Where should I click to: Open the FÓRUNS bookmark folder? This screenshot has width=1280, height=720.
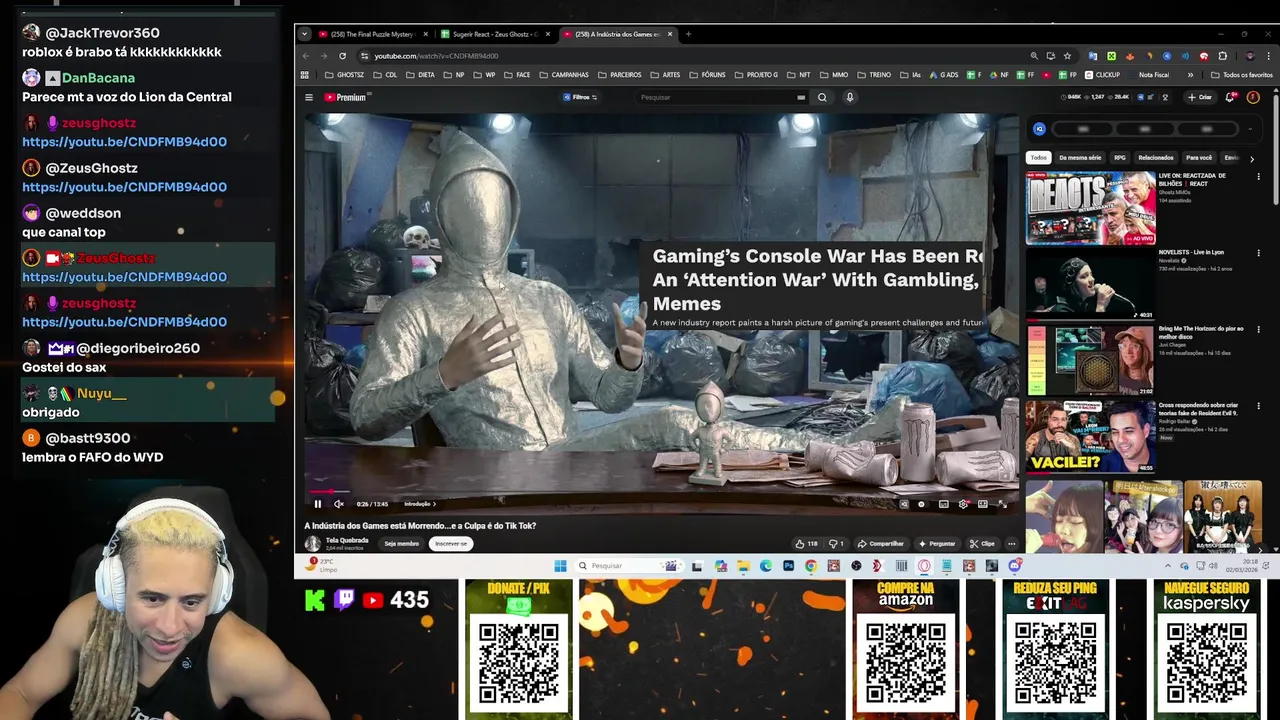pyautogui.click(x=707, y=75)
